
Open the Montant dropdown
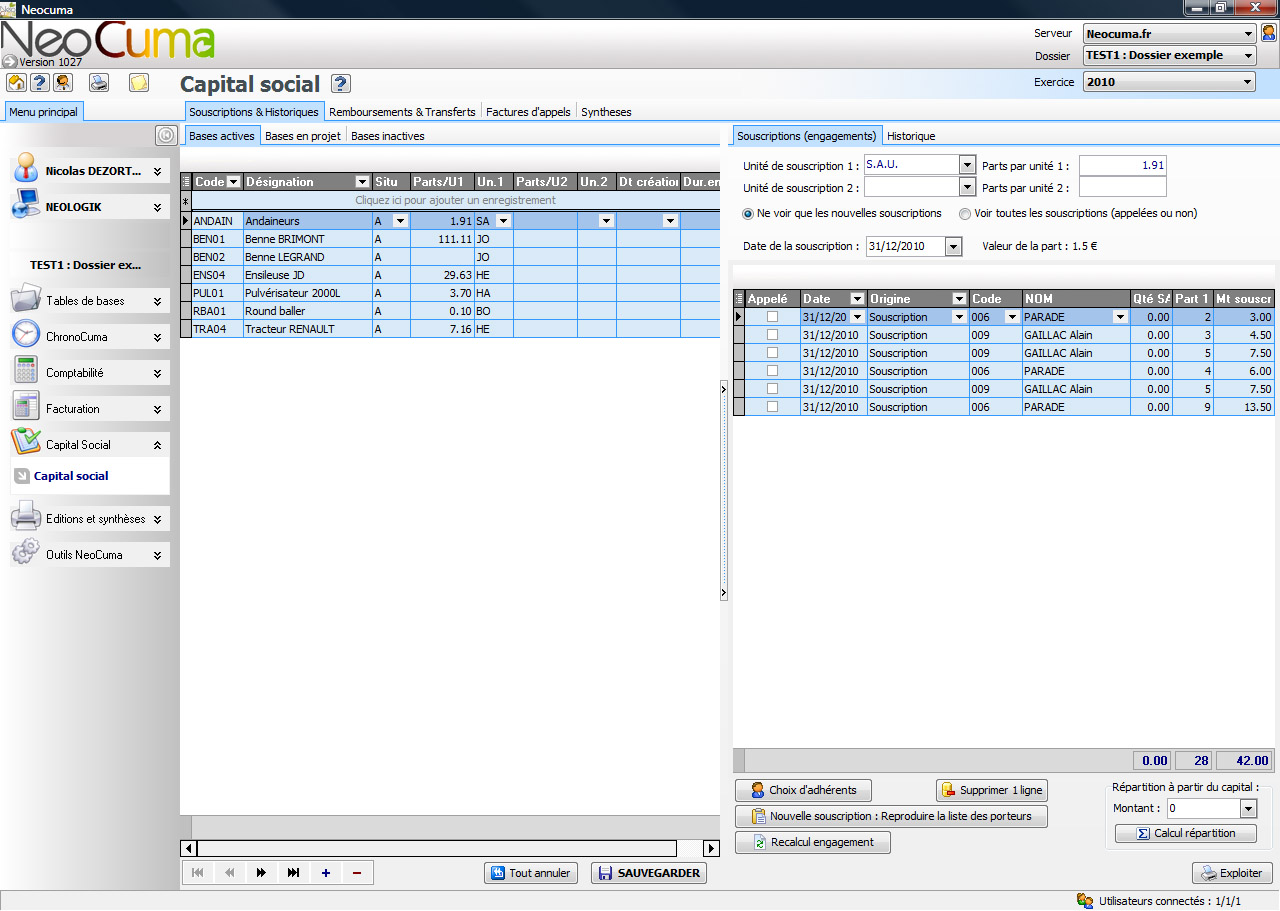[x=1248, y=808]
